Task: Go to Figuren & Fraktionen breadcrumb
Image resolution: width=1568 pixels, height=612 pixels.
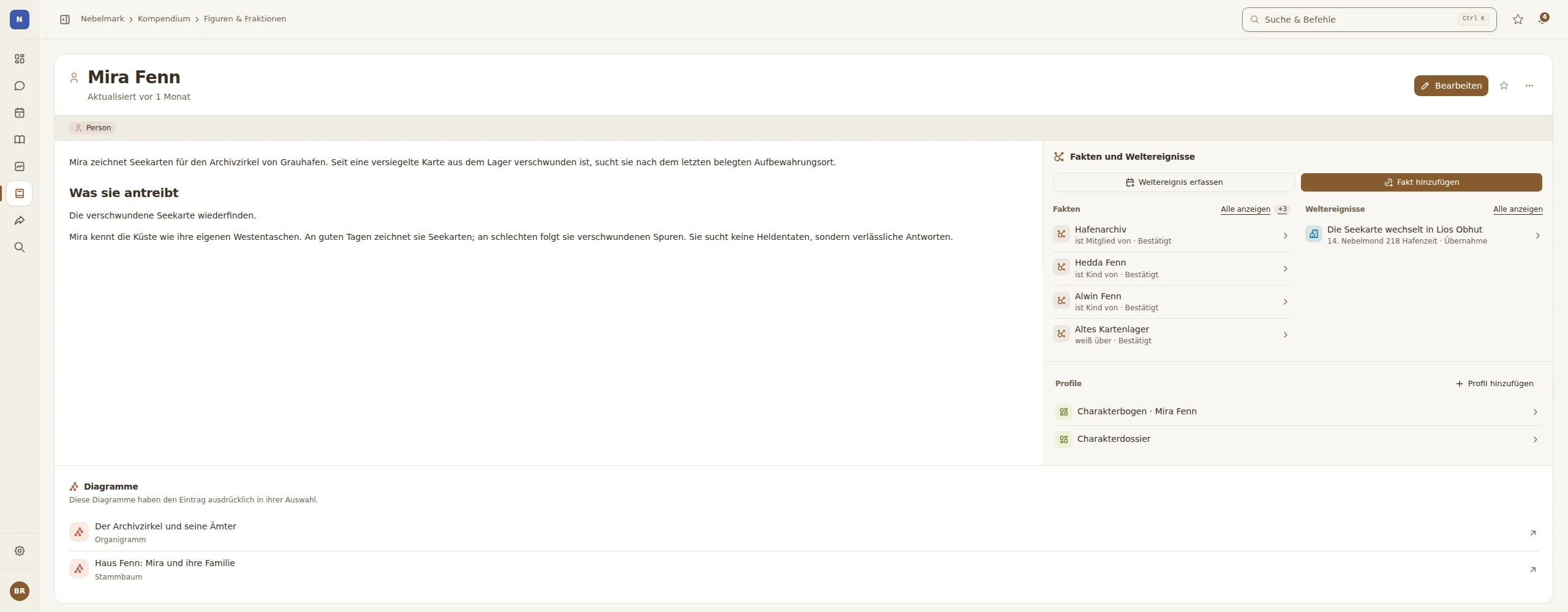Action: [x=245, y=19]
